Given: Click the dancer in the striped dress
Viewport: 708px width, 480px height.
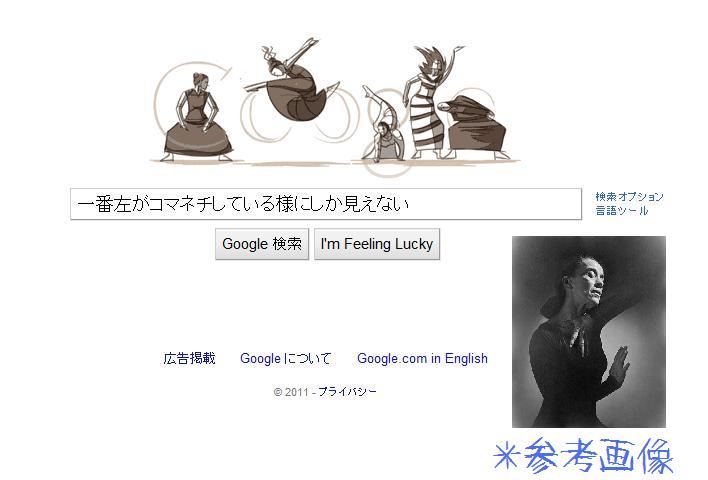Looking at the screenshot, I should click(428, 104).
